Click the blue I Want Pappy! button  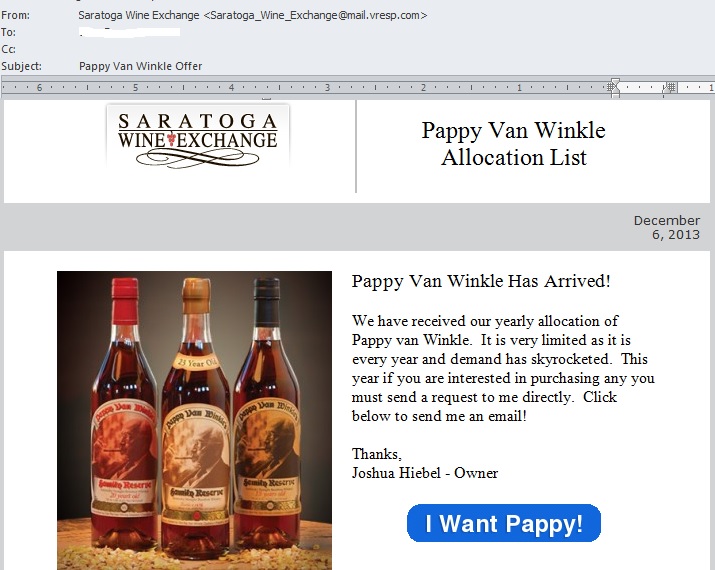tap(503, 523)
